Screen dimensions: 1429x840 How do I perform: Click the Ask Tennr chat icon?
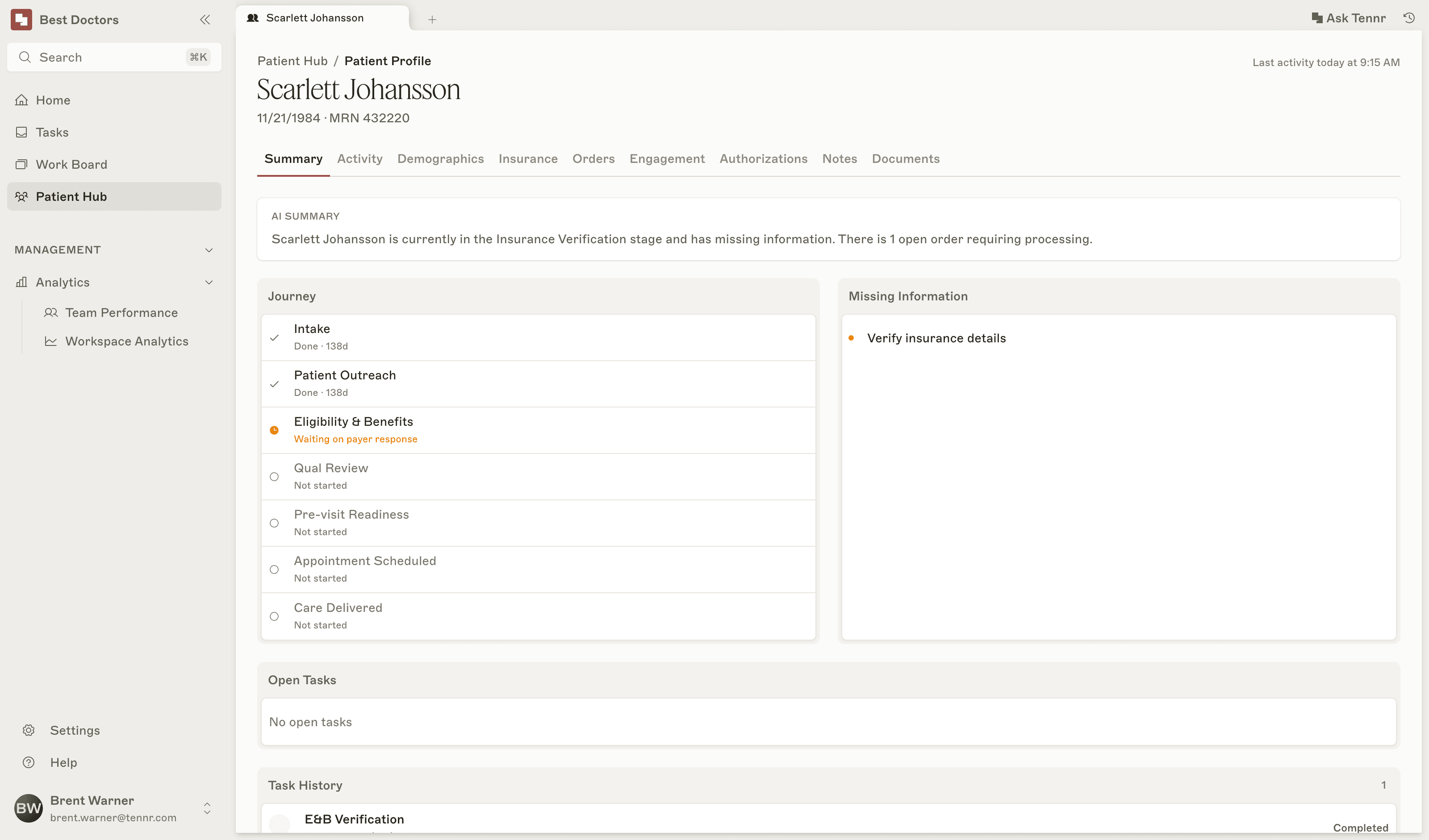tap(1317, 18)
